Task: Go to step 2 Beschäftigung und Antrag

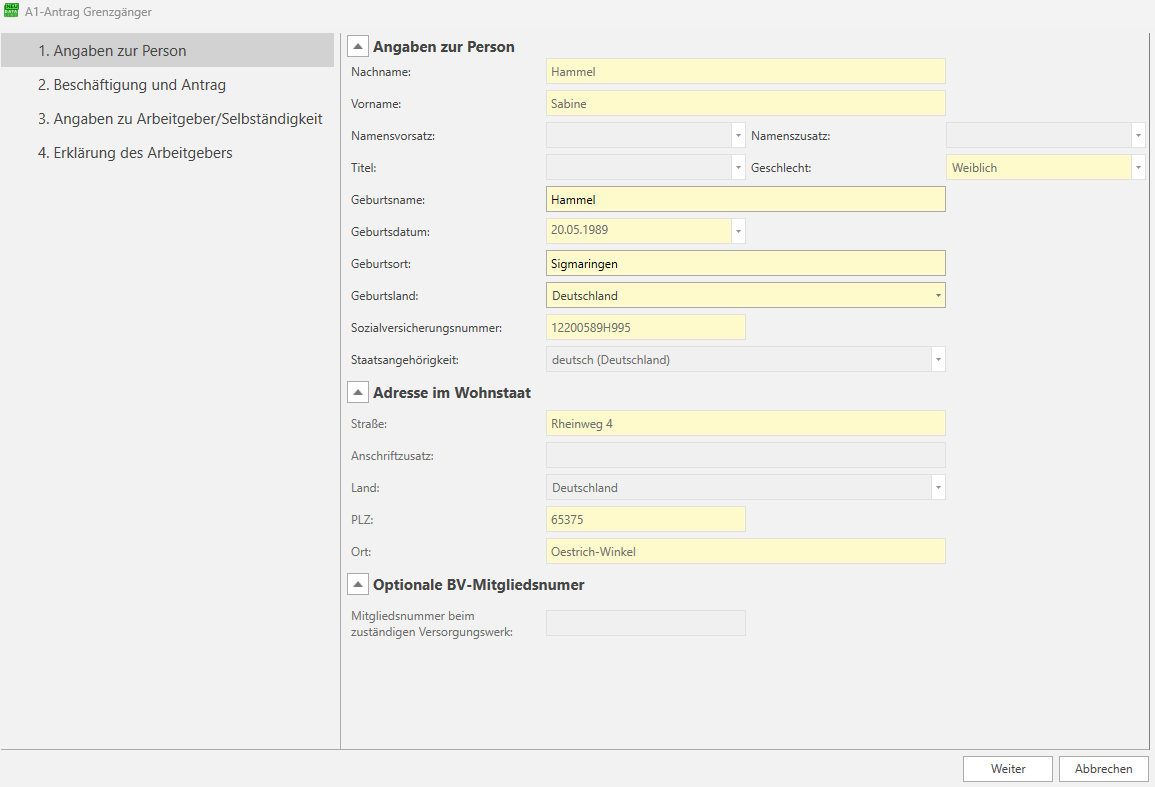Action: tap(132, 85)
